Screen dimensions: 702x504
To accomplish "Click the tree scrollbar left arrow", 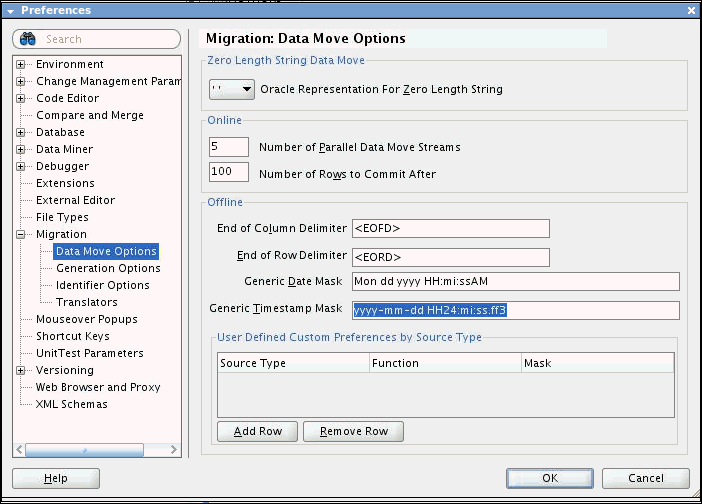I will tap(19, 450).
